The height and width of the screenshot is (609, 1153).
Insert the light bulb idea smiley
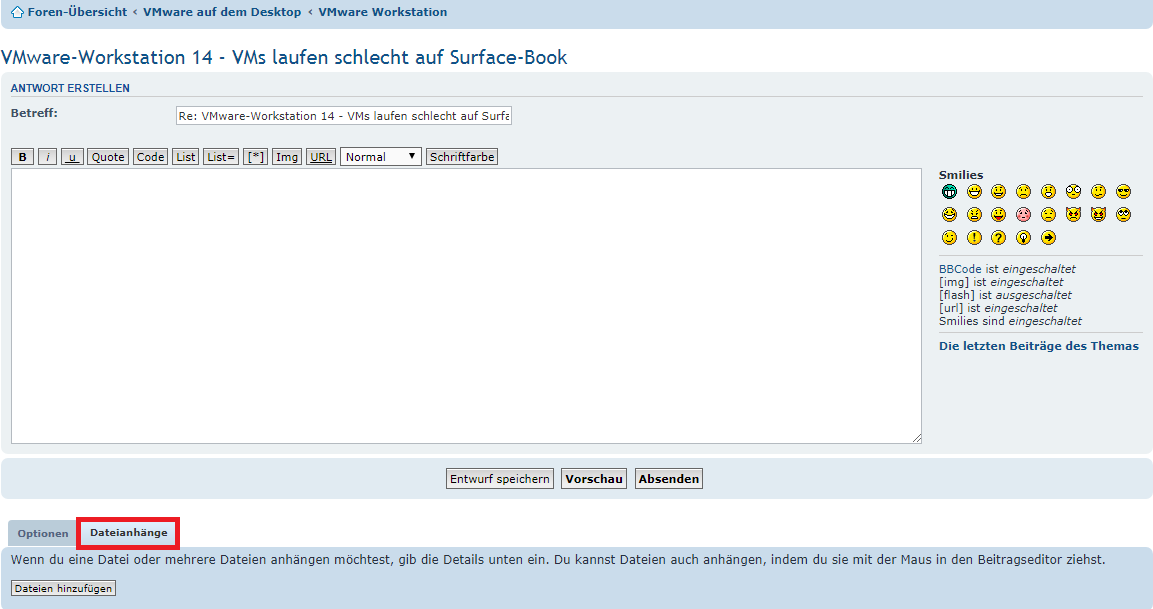tap(1023, 237)
